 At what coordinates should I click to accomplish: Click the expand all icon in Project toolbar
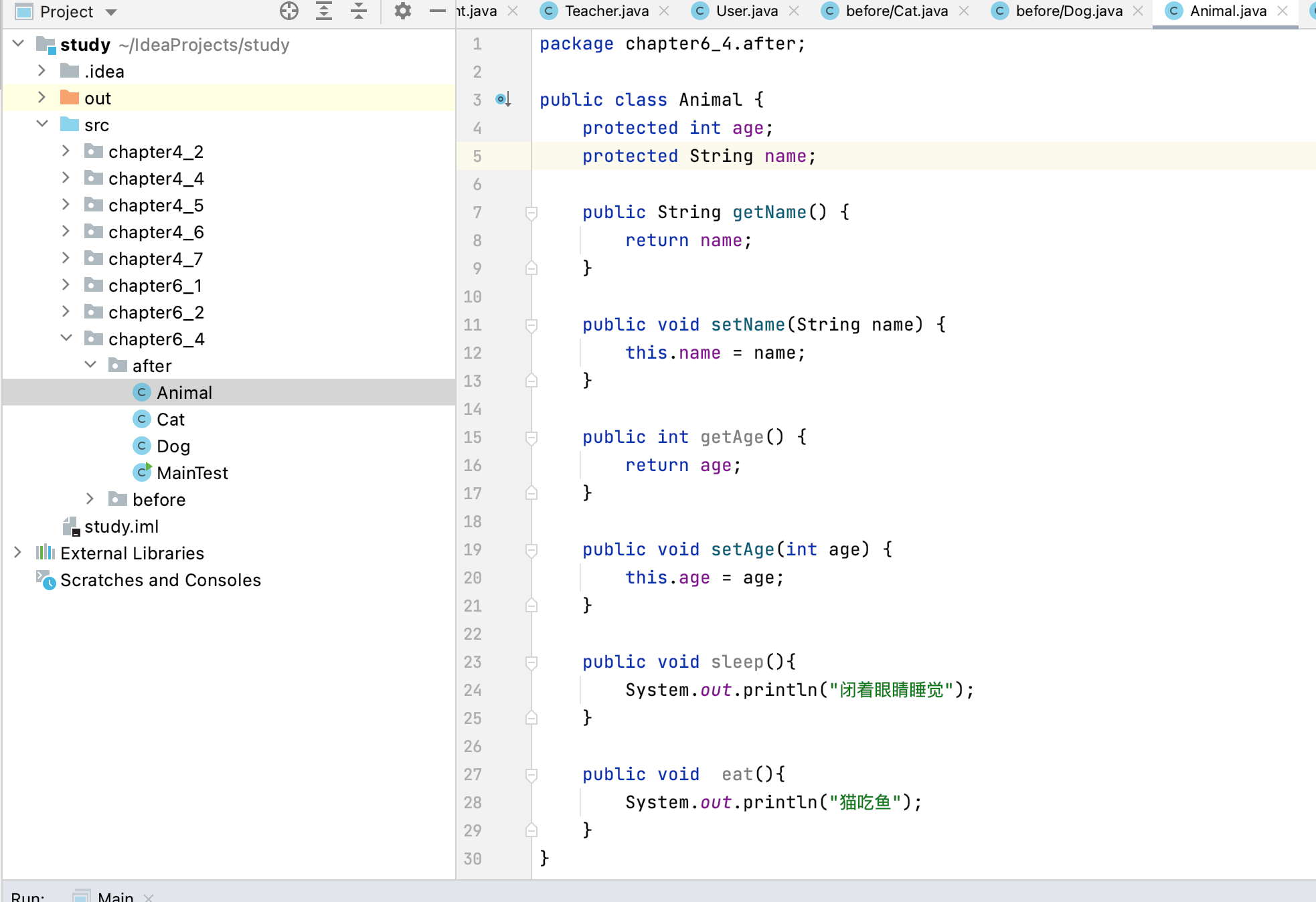coord(324,11)
